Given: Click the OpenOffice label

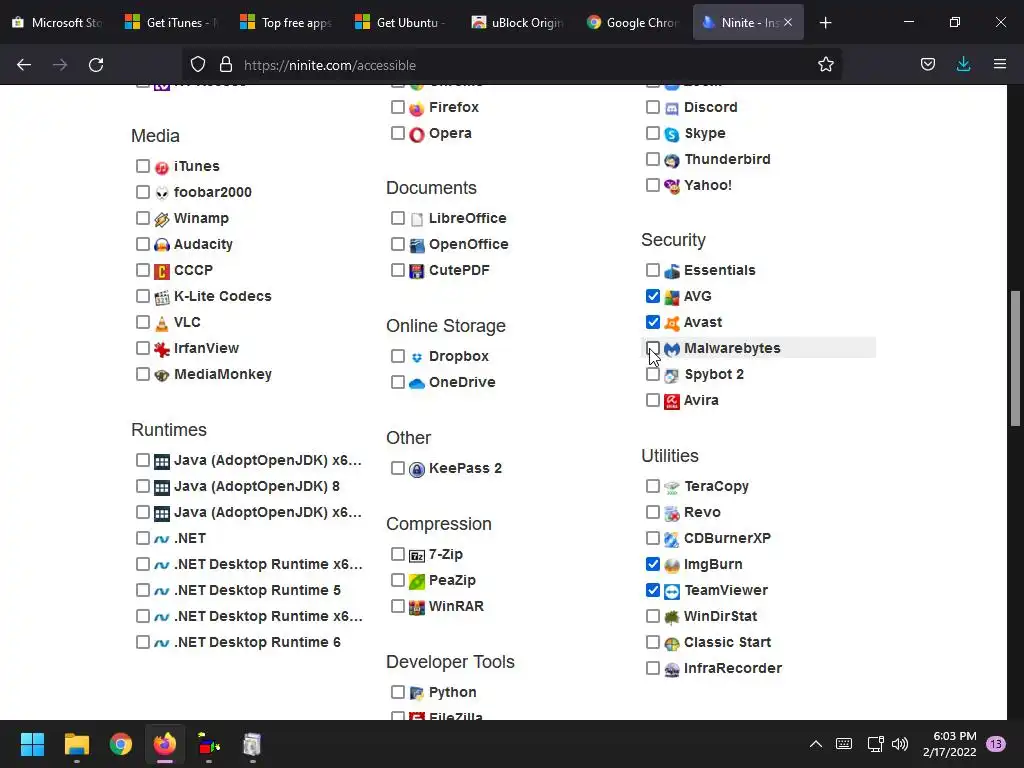Looking at the screenshot, I should click(x=468, y=244).
